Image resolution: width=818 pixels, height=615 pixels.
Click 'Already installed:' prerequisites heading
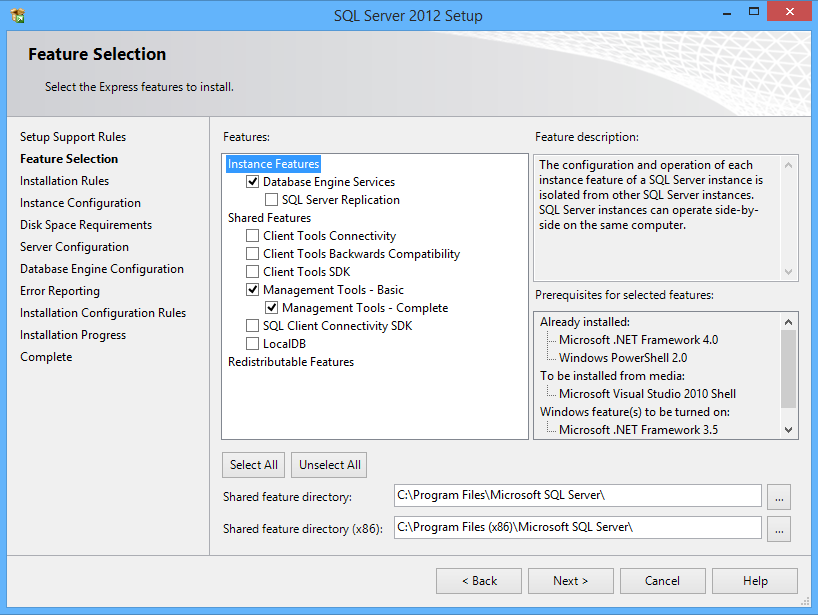coord(584,322)
